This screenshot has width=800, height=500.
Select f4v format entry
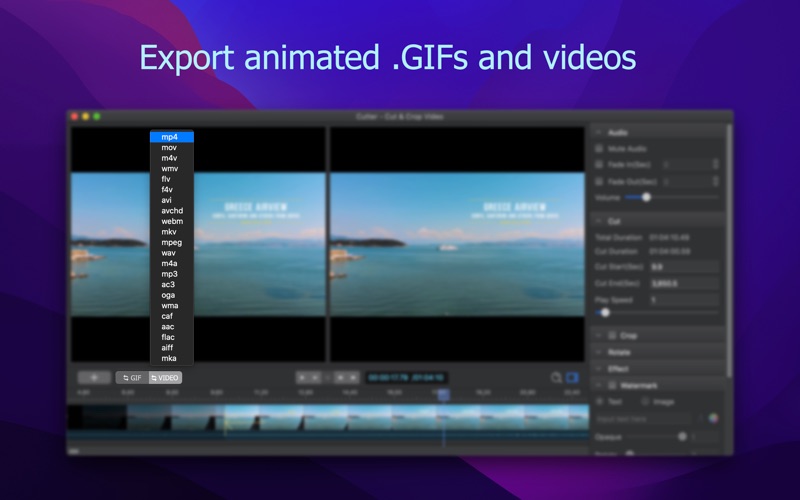point(172,189)
